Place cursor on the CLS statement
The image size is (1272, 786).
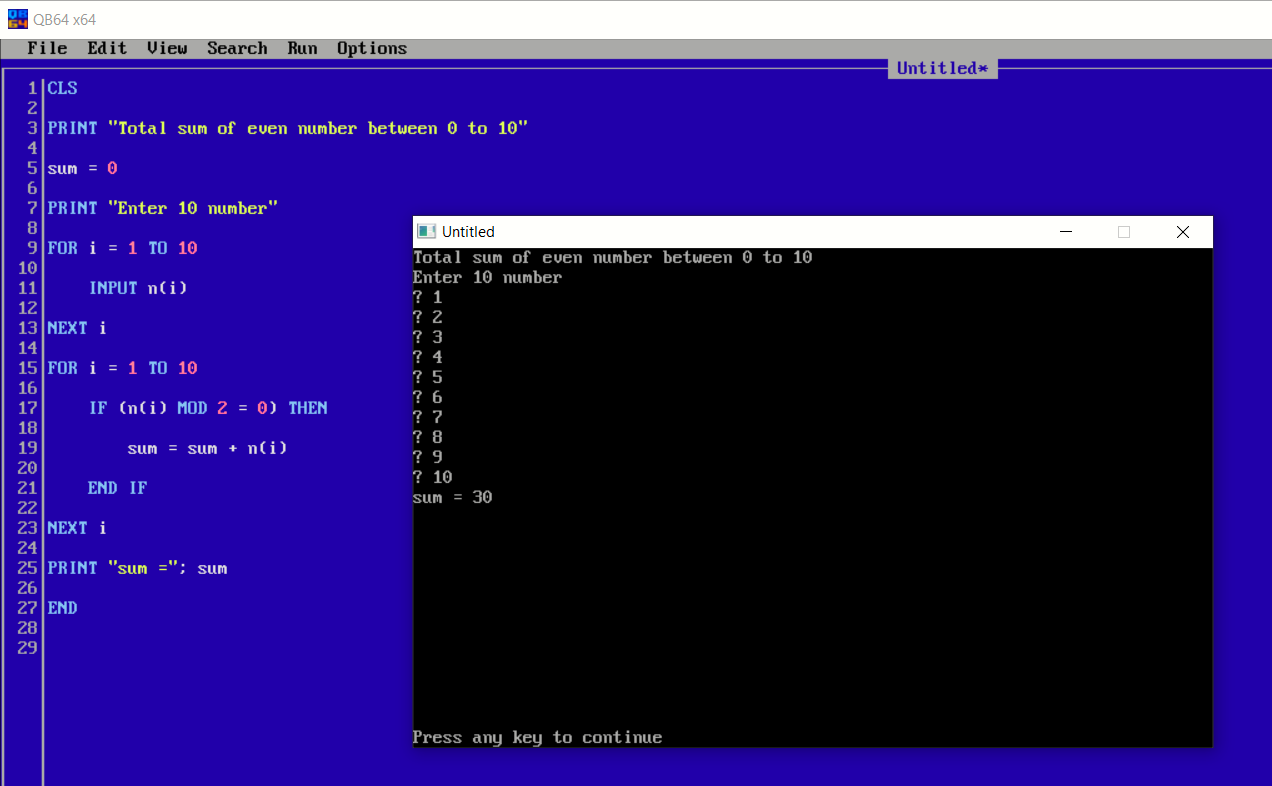tap(62, 88)
